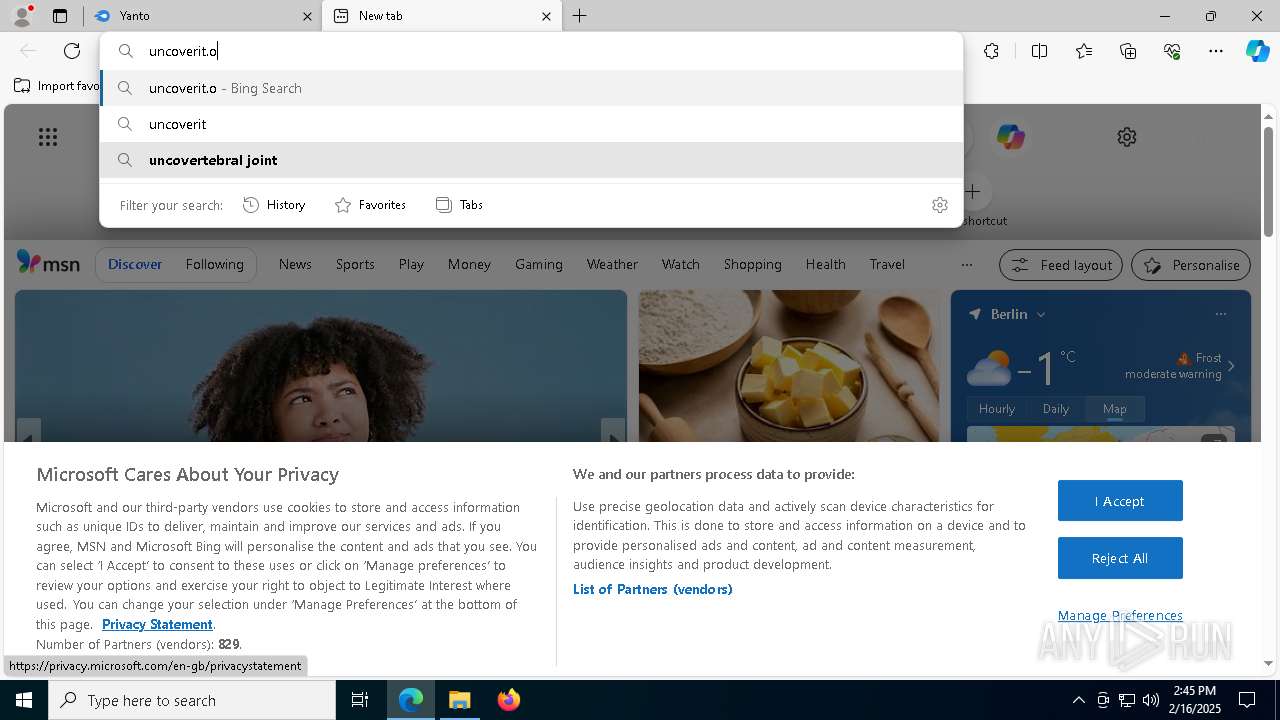The width and height of the screenshot is (1280, 720).
Task: Open the News category
Action: [x=295, y=265]
